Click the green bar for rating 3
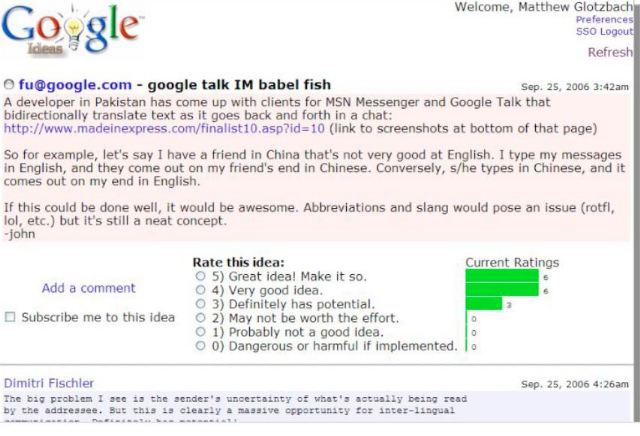 coord(484,304)
